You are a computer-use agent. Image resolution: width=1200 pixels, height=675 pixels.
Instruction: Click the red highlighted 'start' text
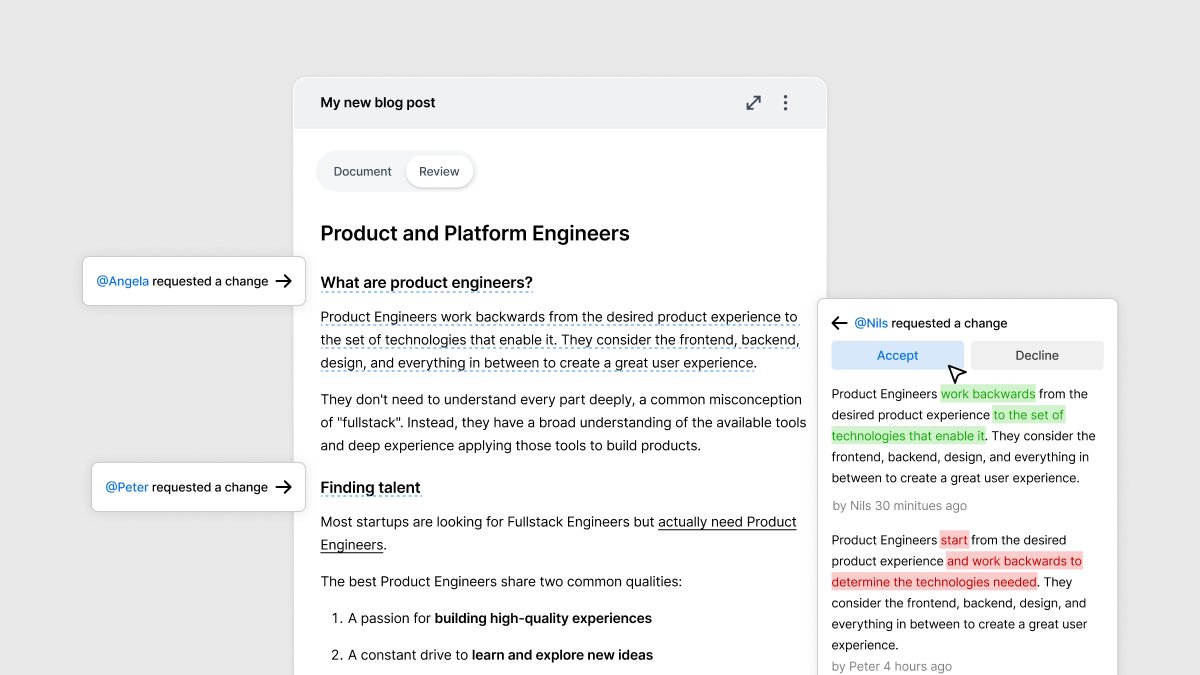point(953,539)
